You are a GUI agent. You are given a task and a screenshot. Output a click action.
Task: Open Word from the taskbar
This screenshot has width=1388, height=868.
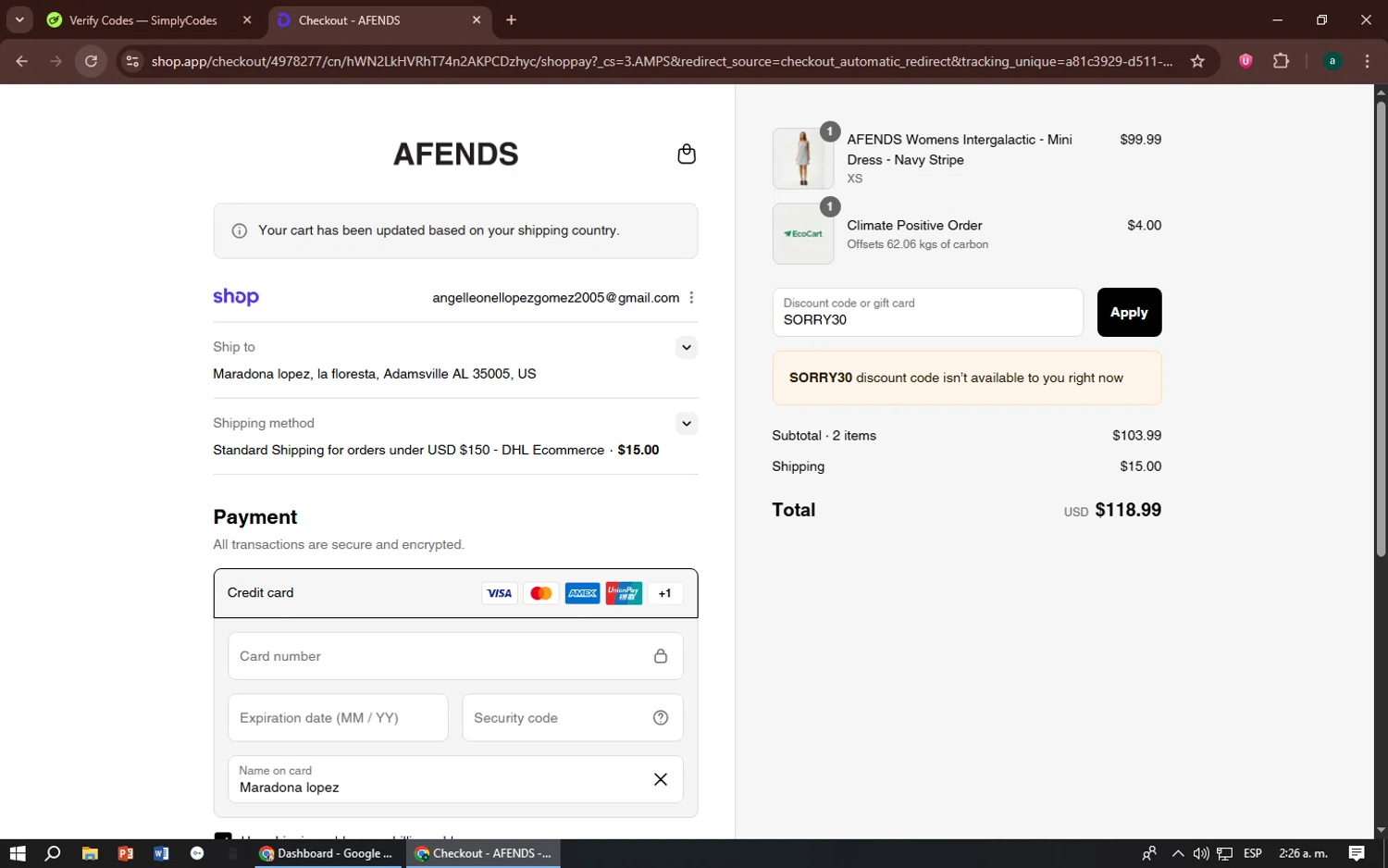point(161,853)
